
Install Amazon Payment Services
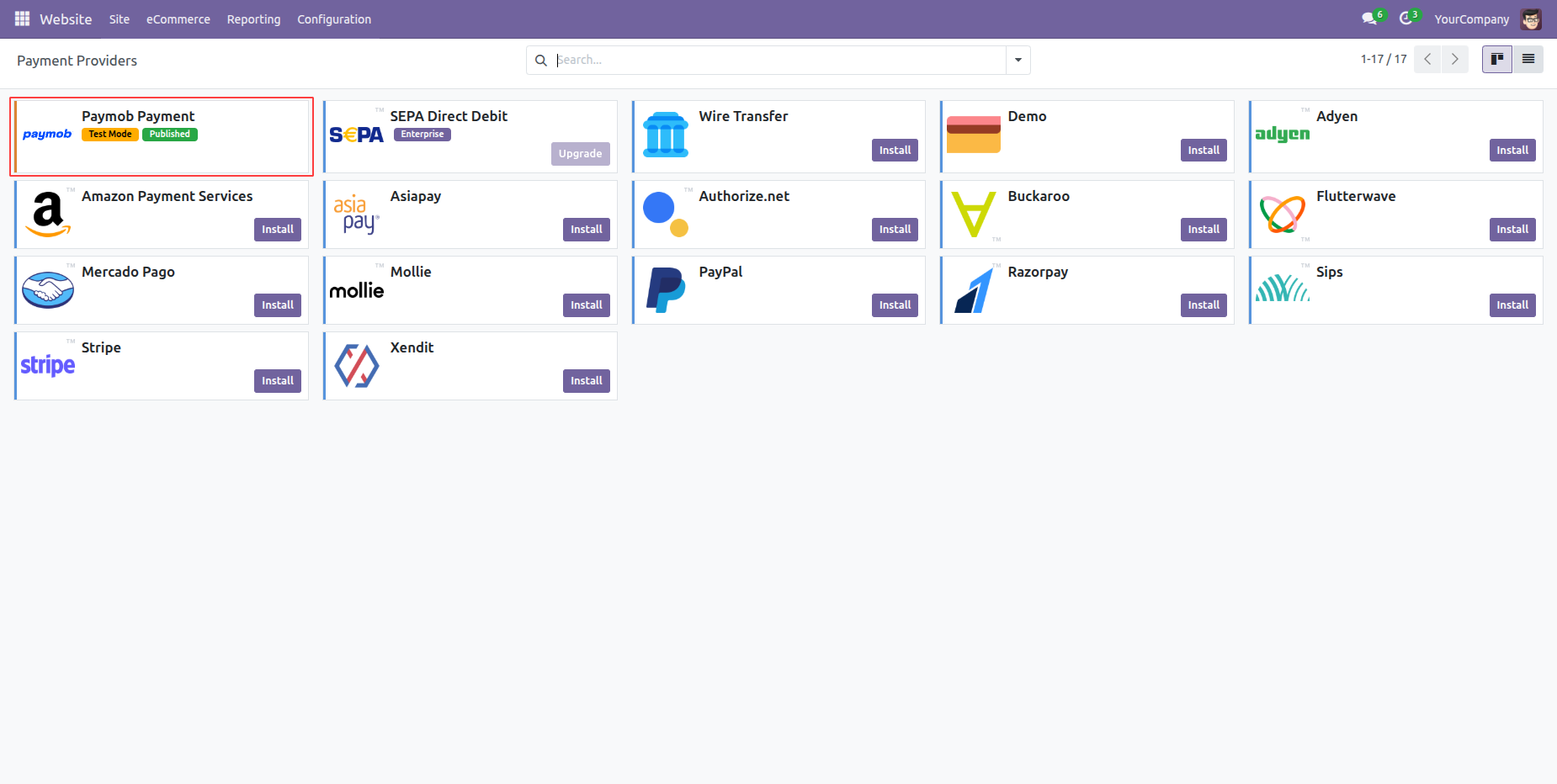278,230
